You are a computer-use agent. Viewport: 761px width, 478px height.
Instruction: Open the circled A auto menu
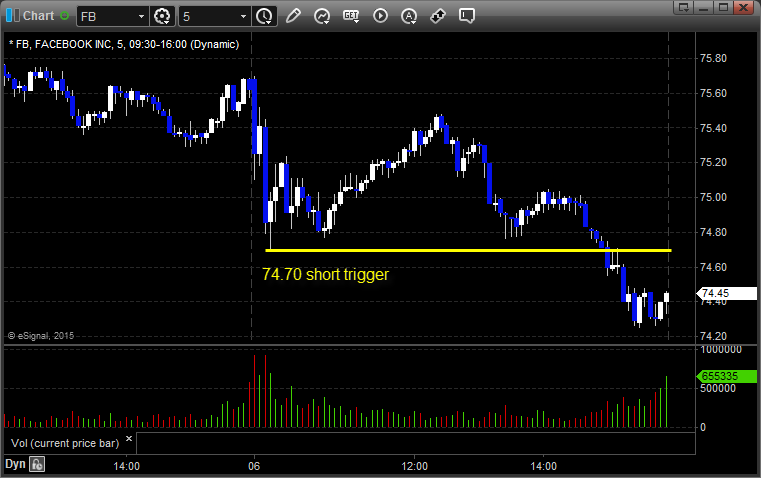click(x=409, y=16)
